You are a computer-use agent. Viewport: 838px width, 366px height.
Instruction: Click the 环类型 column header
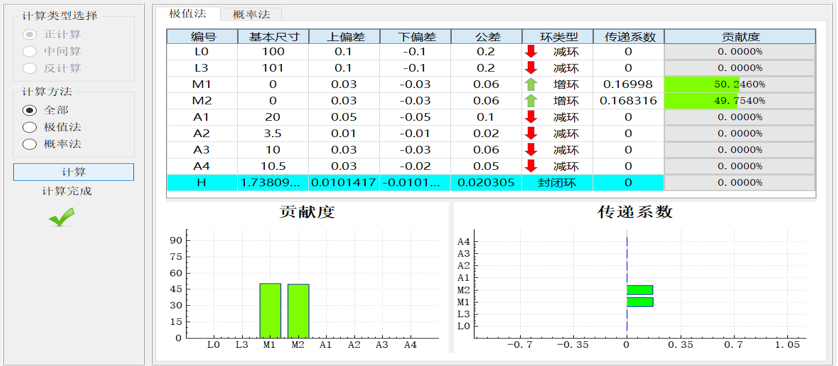557,36
